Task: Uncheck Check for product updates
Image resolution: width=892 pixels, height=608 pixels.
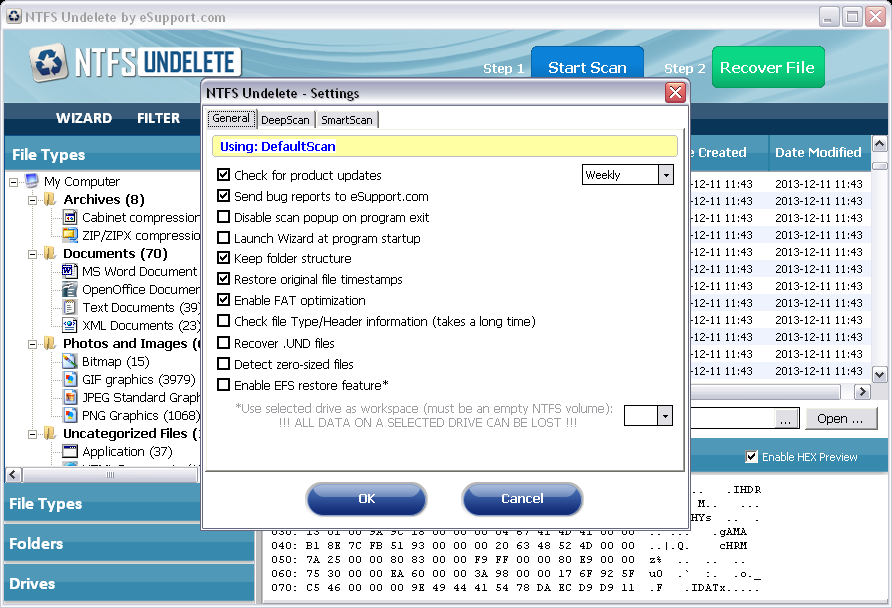Action: (x=224, y=175)
